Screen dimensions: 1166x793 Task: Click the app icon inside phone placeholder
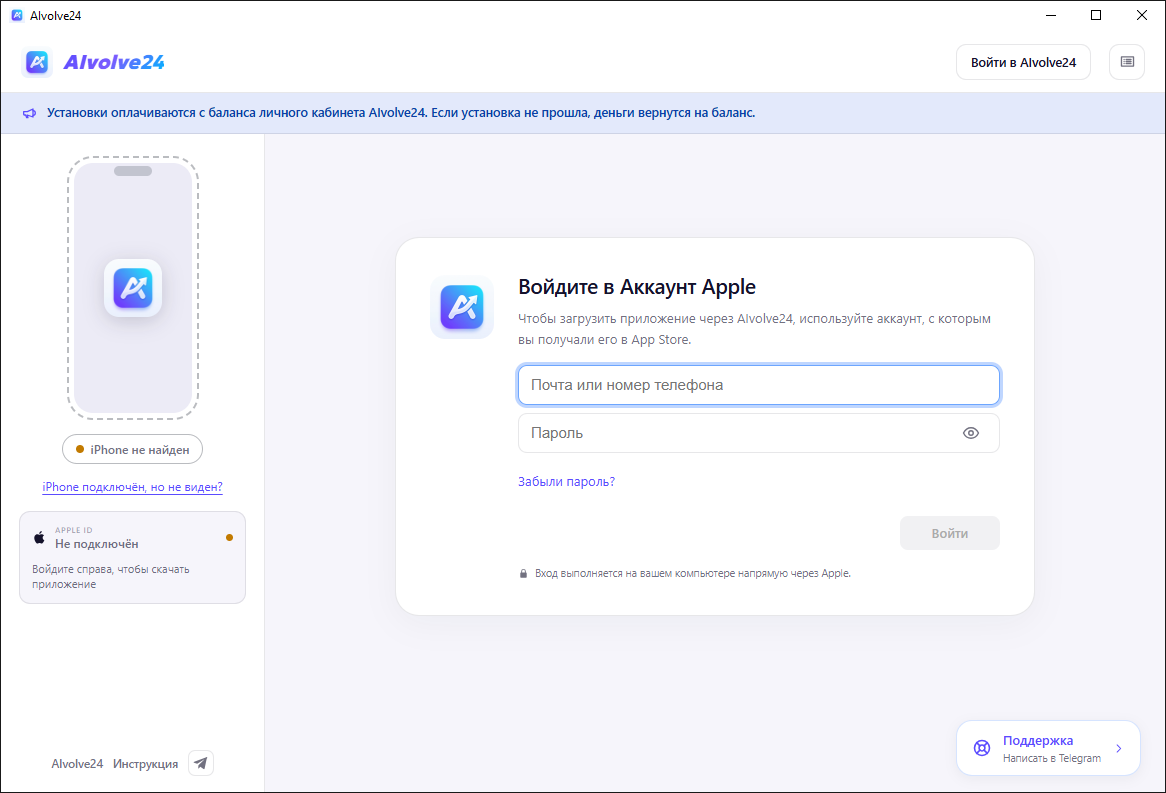point(133,288)
